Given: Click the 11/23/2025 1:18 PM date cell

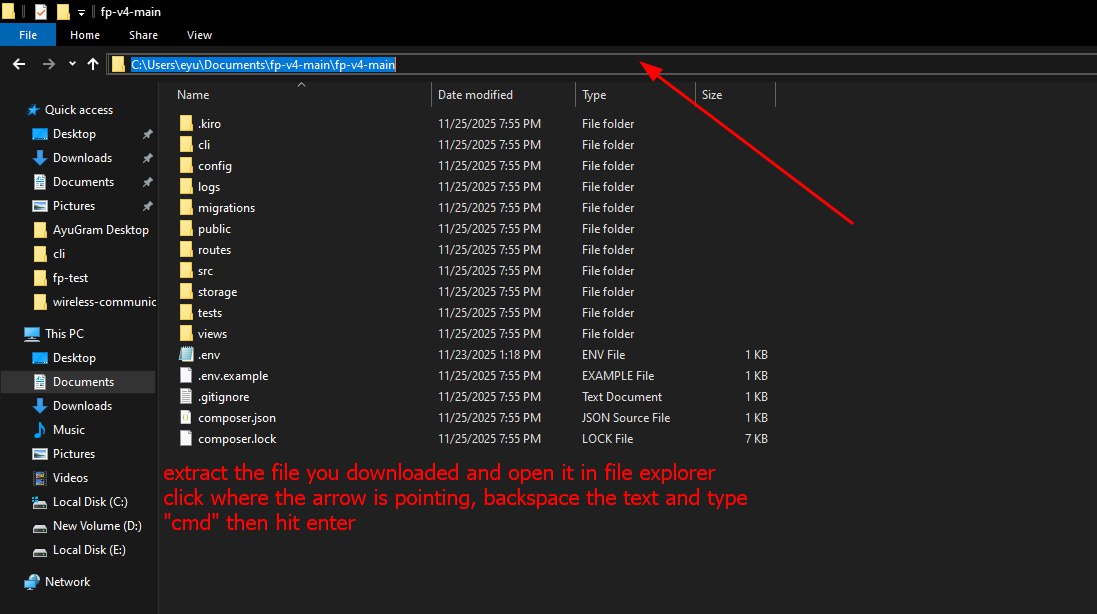Looking at the screenshot, I should tap(488, 355).
